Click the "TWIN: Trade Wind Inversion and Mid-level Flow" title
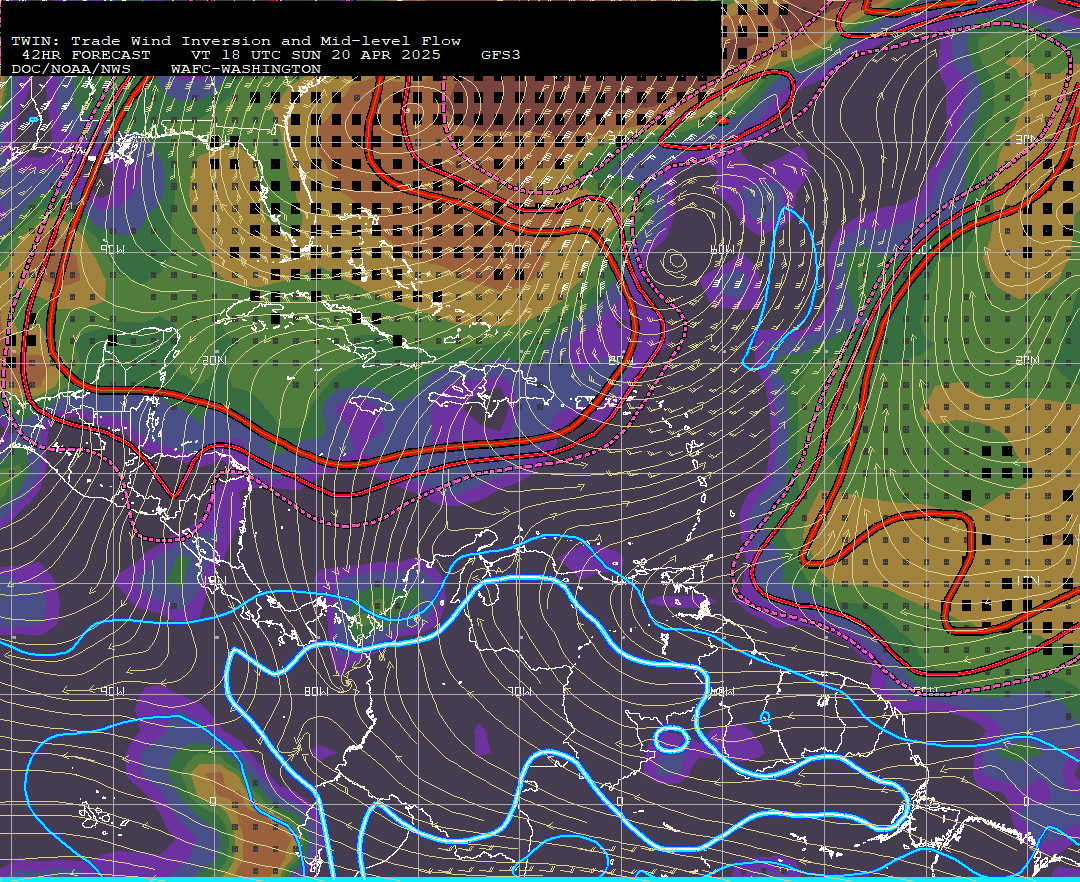Screen dimensions: 1080x882 coord(236,41)
